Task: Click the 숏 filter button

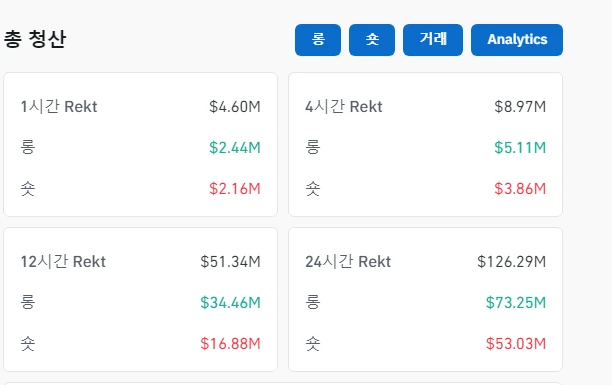Action: click(372, 40)
